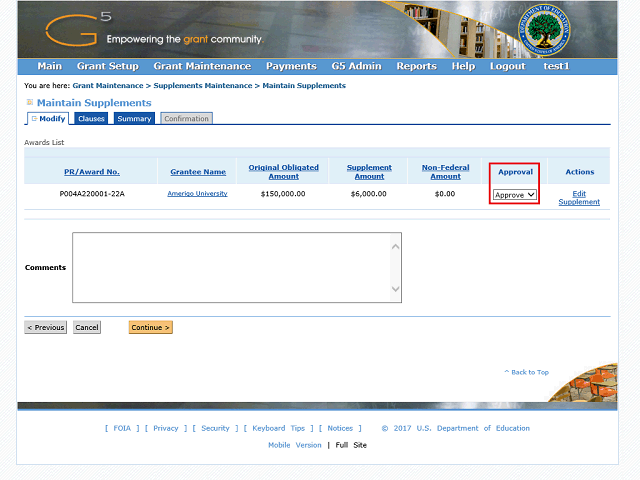This screenshot has width=640, height=480.
Task: Click the Comments scrollbar up arrow
Action: 395,247
